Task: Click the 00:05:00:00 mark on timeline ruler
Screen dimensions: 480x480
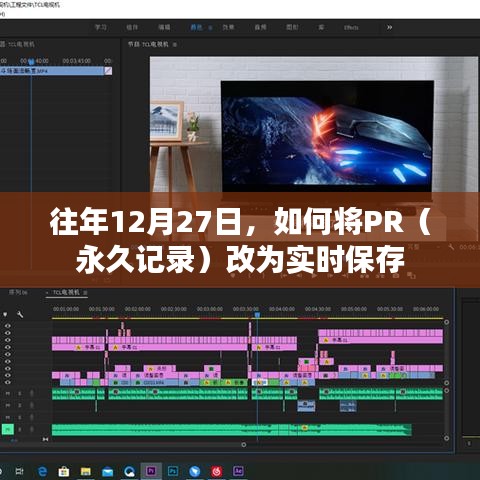Action: pyautogui.click(x=354, y=309)
